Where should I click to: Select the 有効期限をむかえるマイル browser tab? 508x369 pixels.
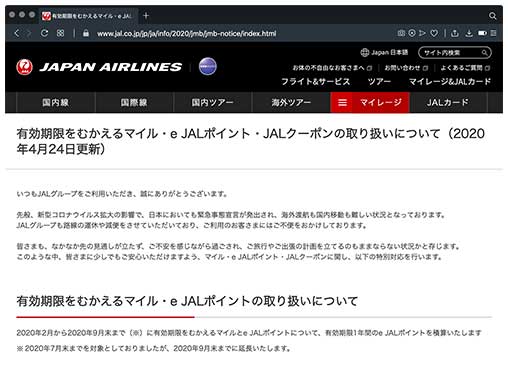pyautogui.click(x=87, y=16)
